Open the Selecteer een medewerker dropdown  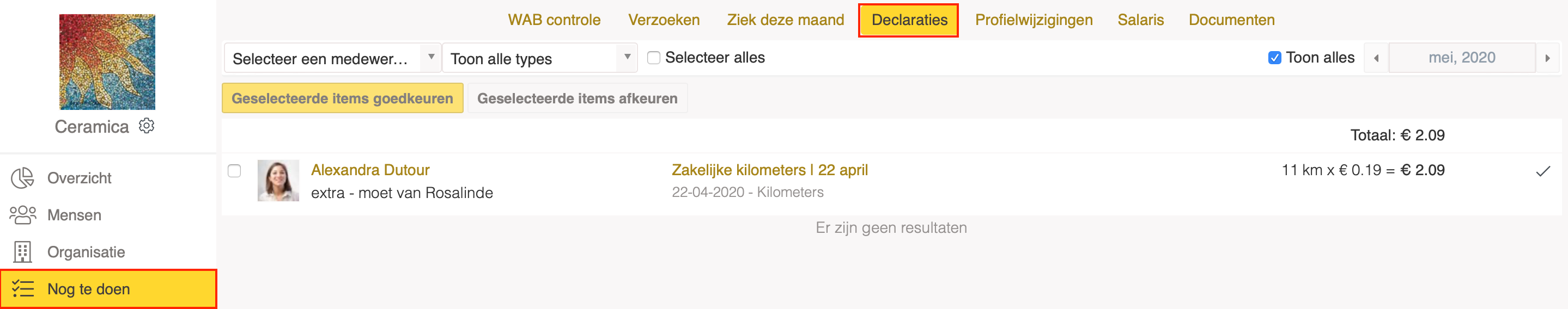tap(332, 58)
